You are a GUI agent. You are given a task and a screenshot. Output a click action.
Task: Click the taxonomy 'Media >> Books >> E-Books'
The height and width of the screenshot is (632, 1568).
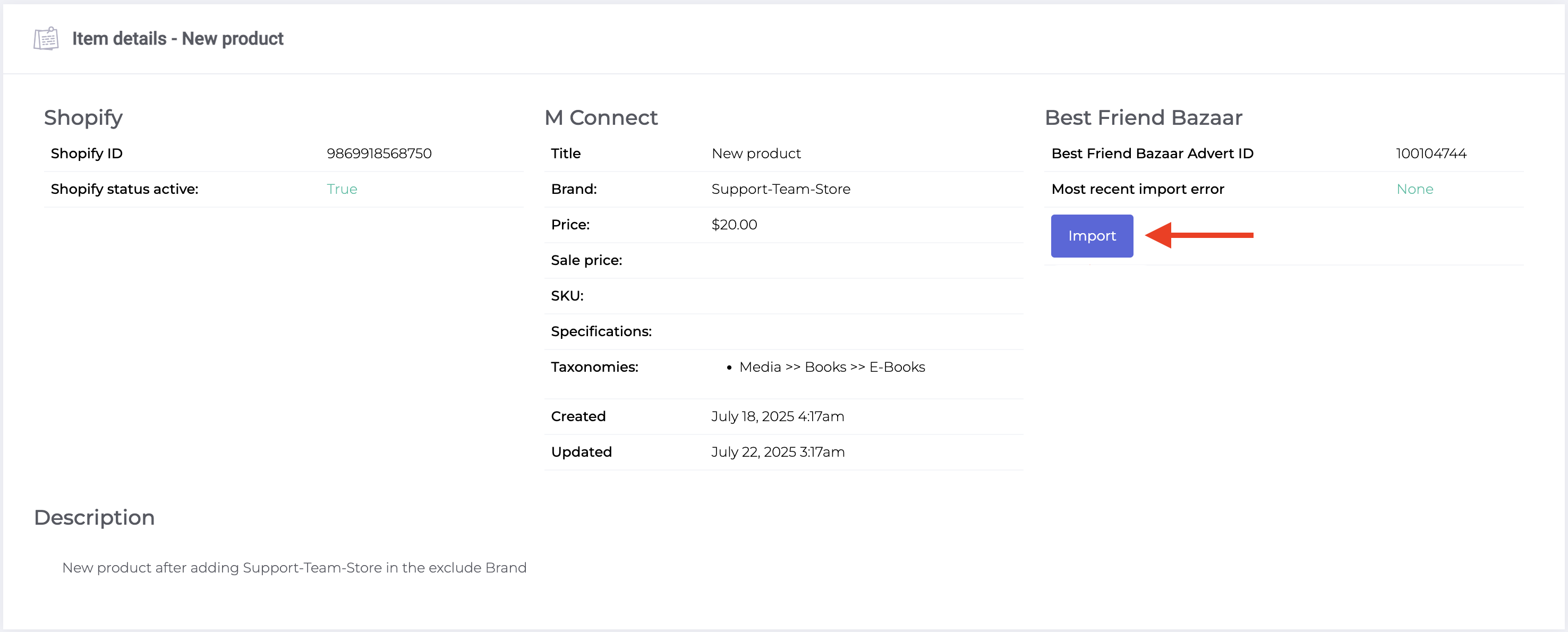(x=831, y=367)
